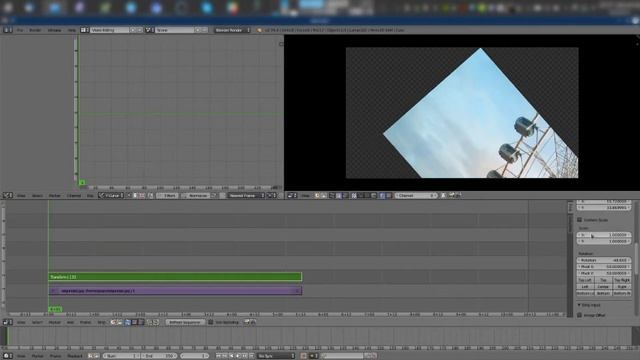Viewport: 640px width, 360px height.
Task: Click the last icon in preview header
Action: (x=458, y=196)
